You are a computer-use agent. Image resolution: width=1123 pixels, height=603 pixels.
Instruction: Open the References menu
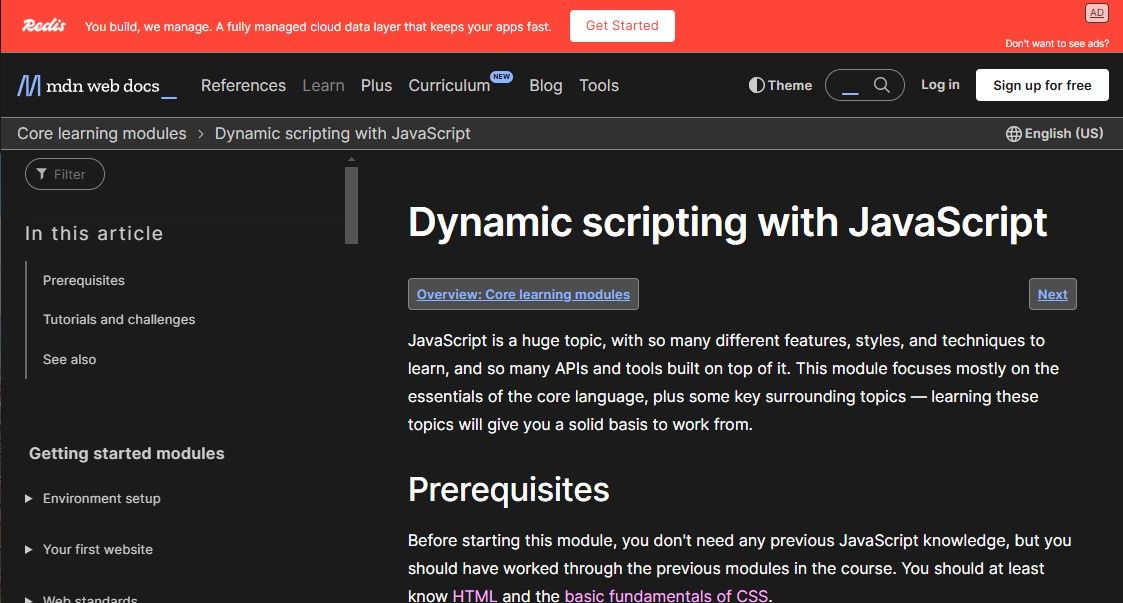point(243,86)
